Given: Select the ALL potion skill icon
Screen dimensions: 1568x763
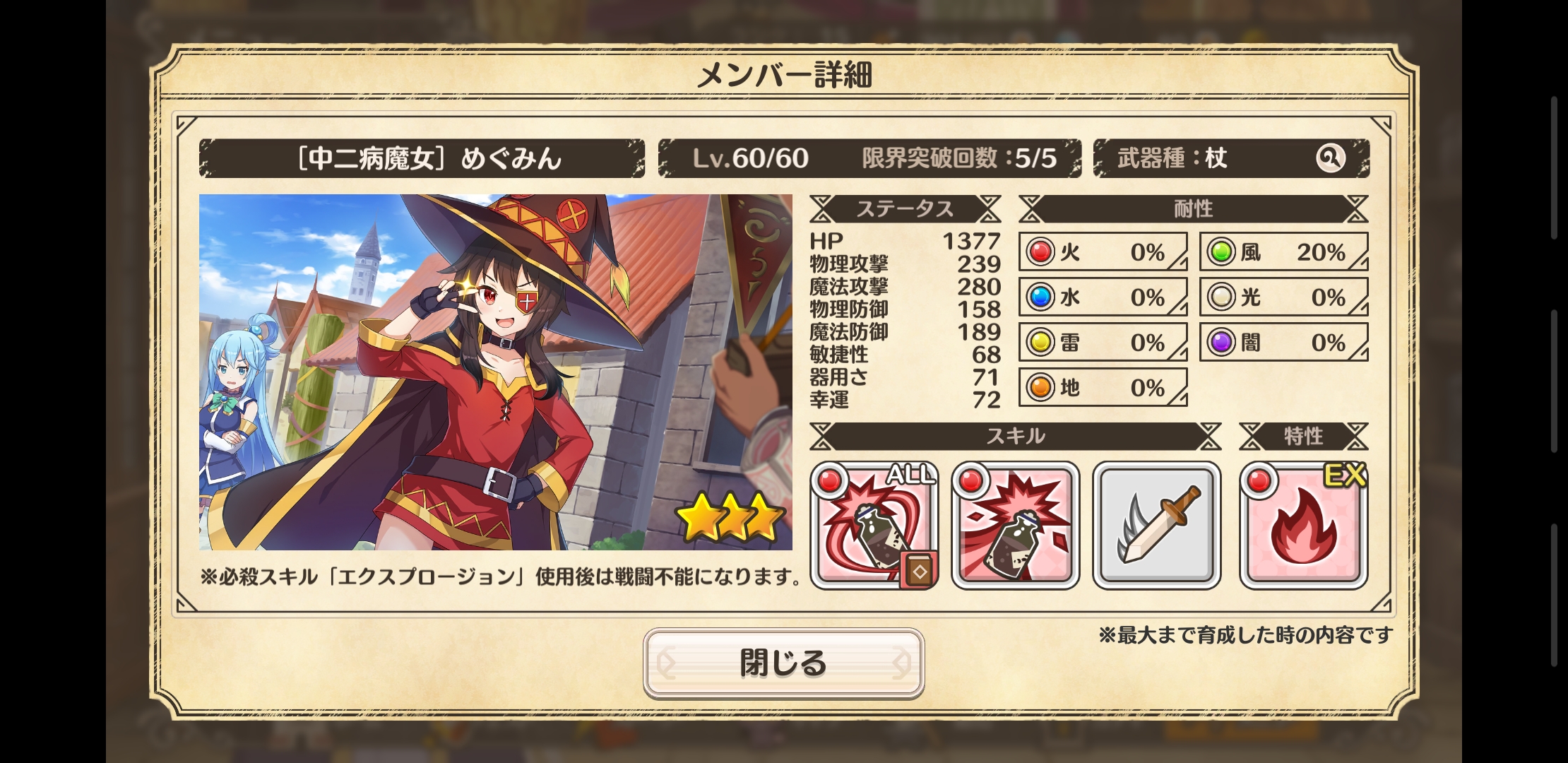Looking at the screenshot, I should 874,525.
